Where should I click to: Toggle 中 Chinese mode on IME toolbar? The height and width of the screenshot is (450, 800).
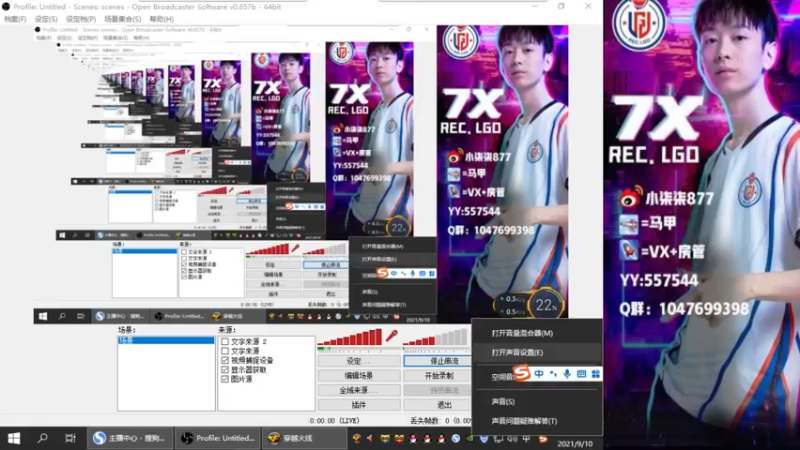pos(539,374)
